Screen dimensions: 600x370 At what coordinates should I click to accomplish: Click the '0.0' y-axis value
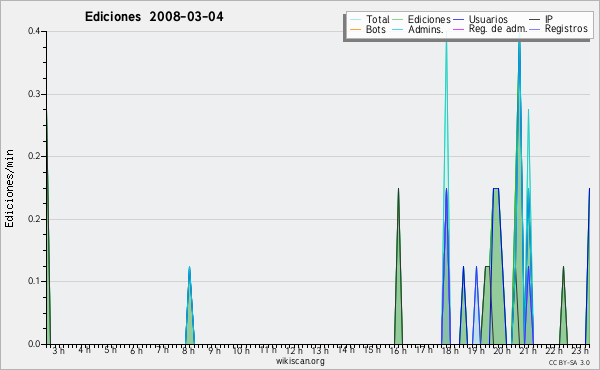point(34,344)
